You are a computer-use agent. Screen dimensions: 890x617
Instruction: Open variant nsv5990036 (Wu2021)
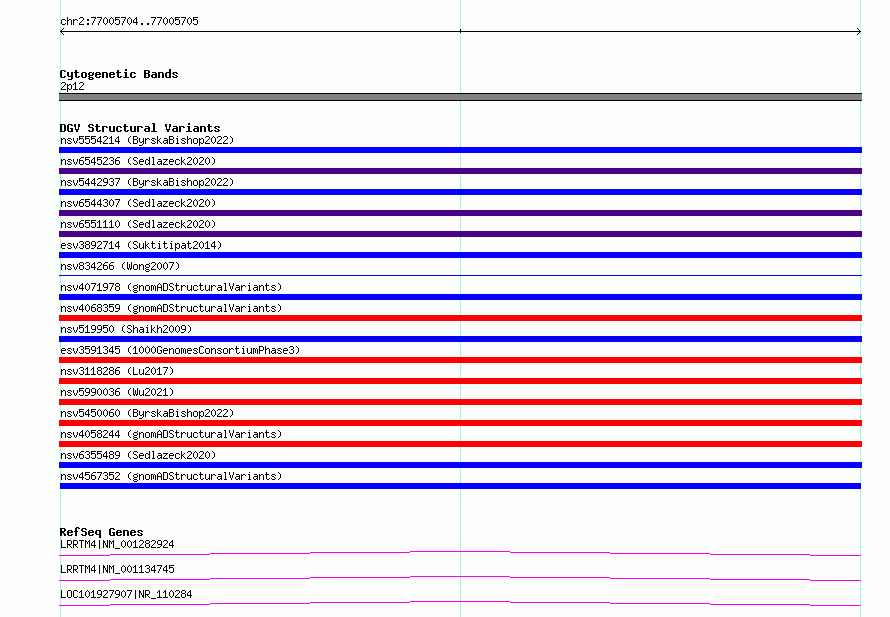pyautogui.click(x=117, y=392)
